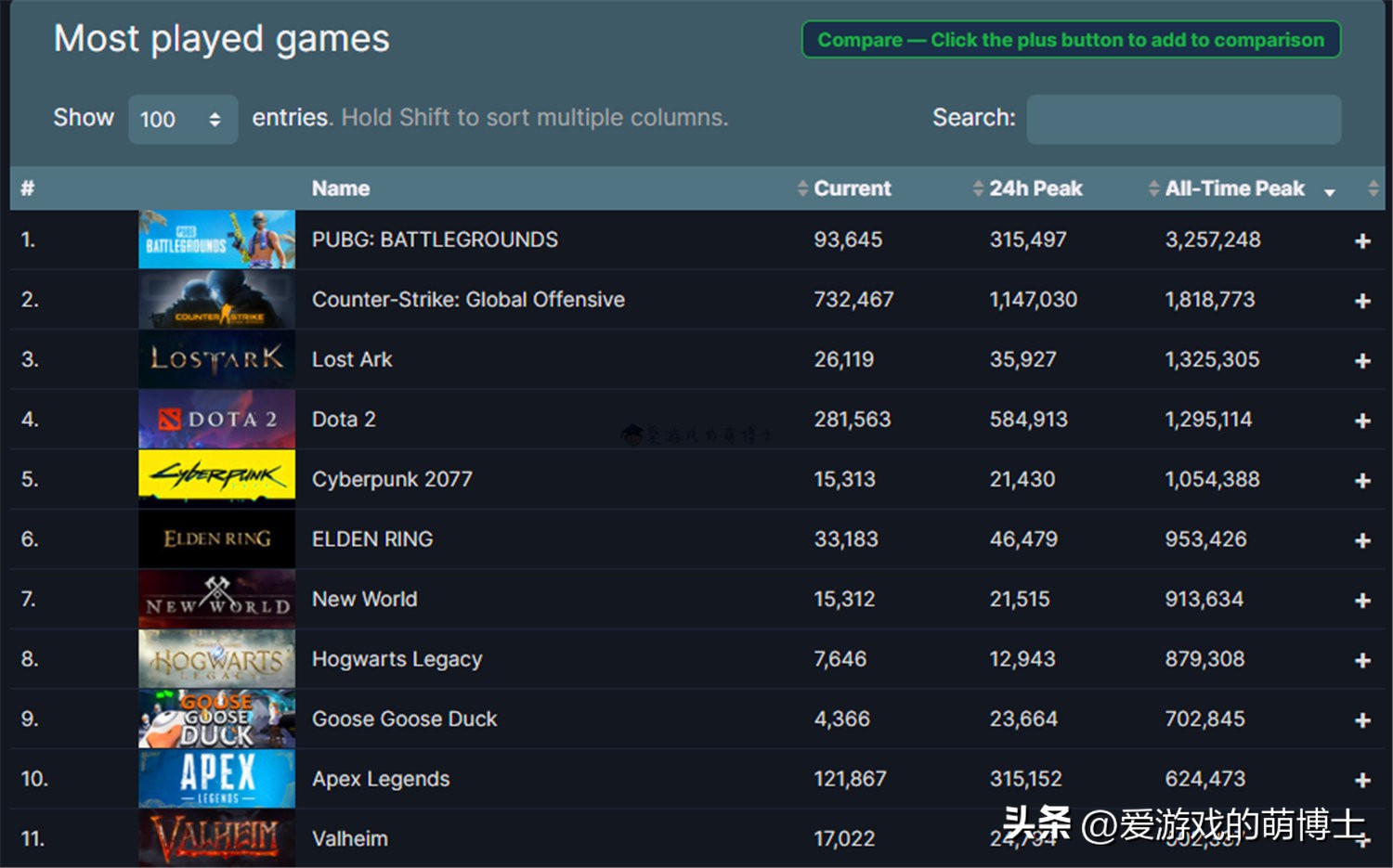Viewport: 1393px width, 868px height.
Task: Click the Goose Goose Duck entry
Action: 404,719
